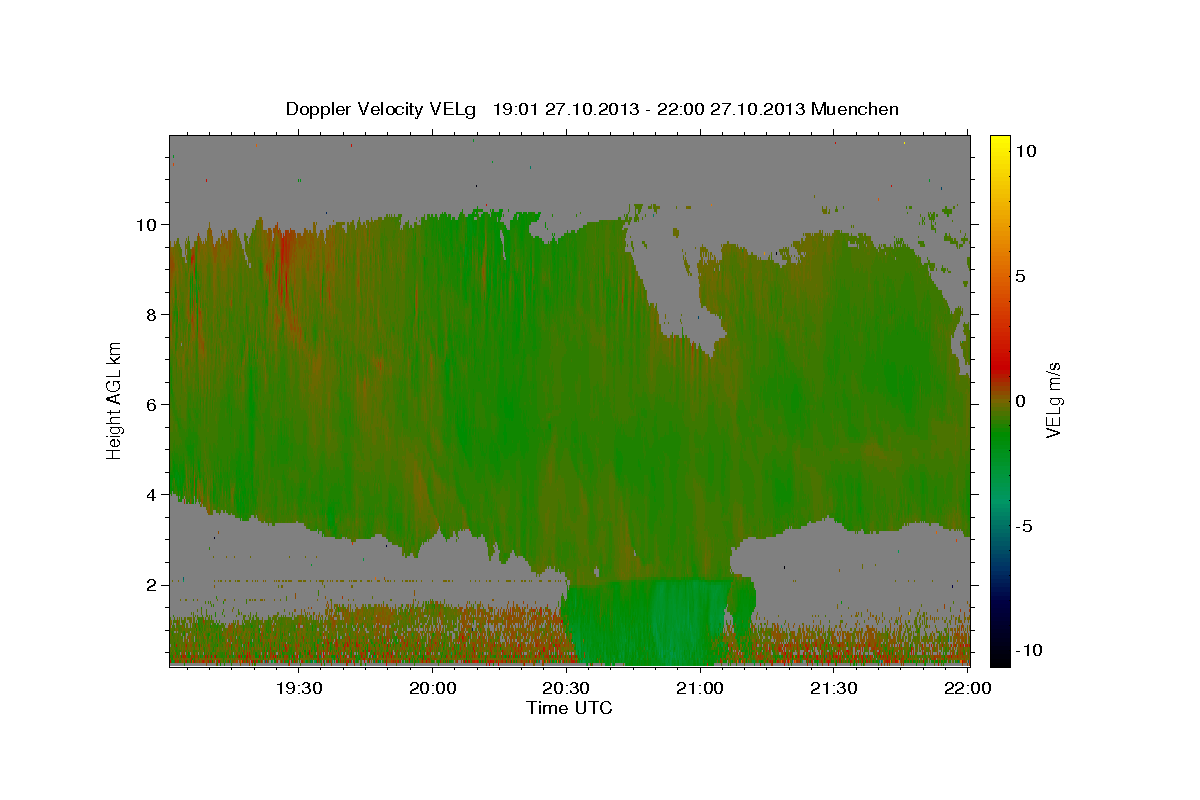This screenshot has height=800, width=1200.
Task: Click the '20:30' time axis label
Action: [567, 688]
